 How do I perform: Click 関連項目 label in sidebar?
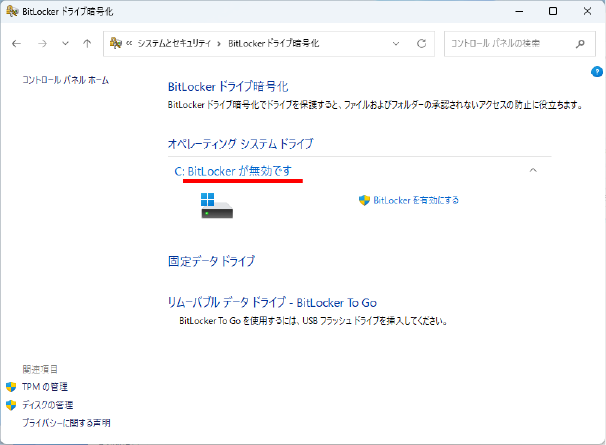(40, 369)
